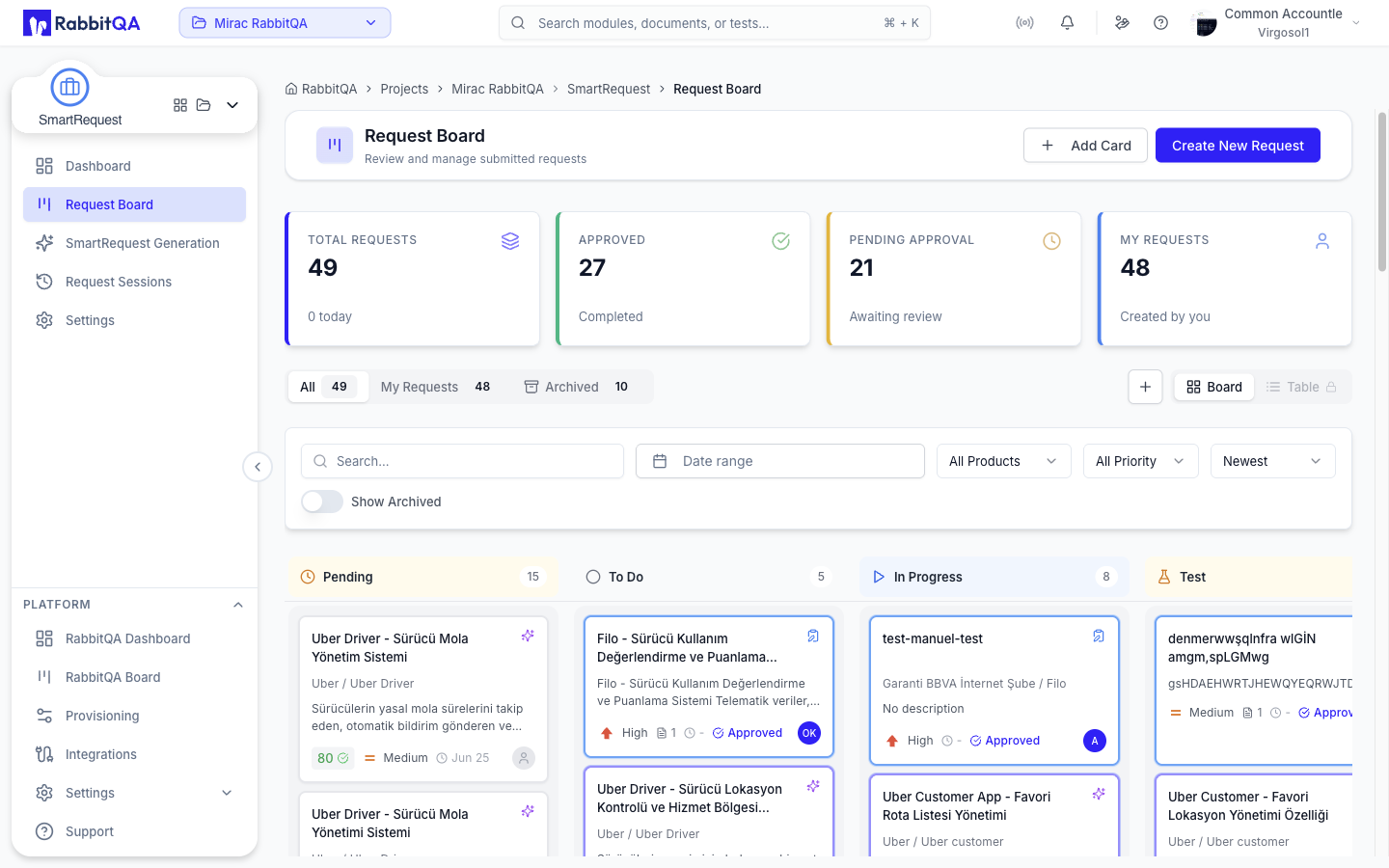Viewport: 1389px width, 868px height.
Task: Open the account menu chevron beside Virgosol1
Action: (1356, 23)
